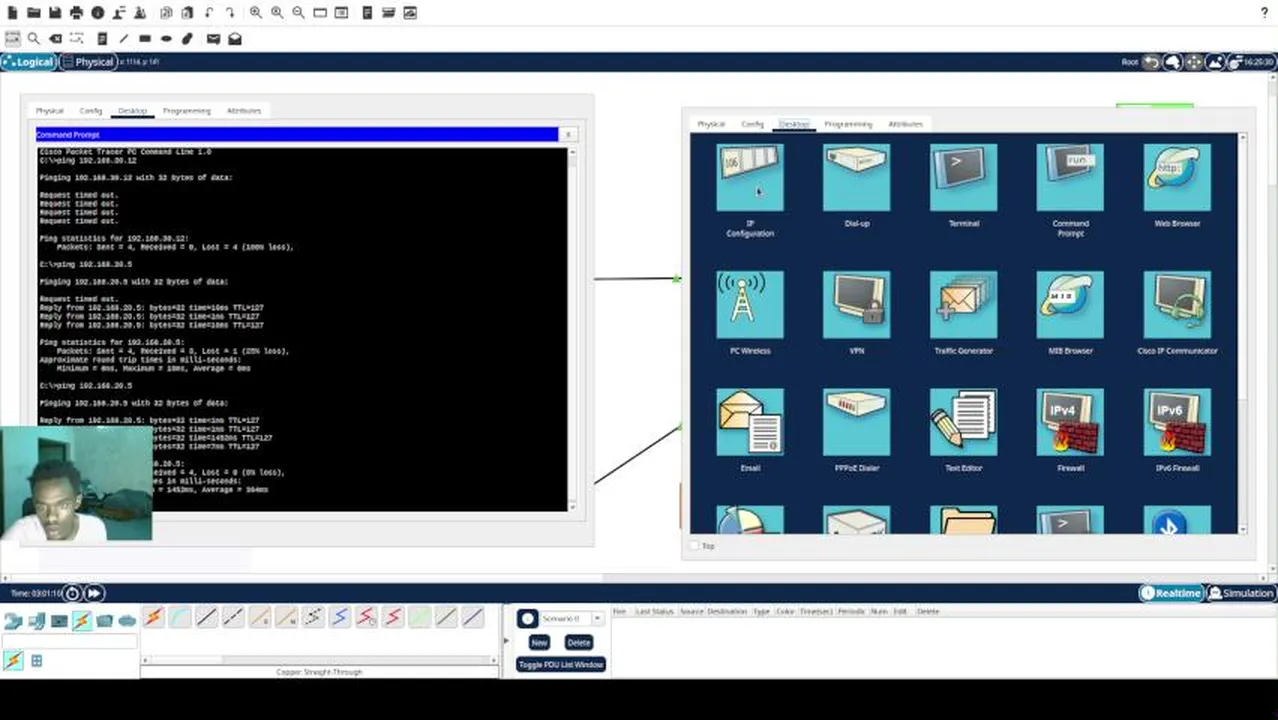Image resolution: width=1278 pixels, height=720 pixels.
Task: Launch the Traffic Generator app
Action: 963,305
